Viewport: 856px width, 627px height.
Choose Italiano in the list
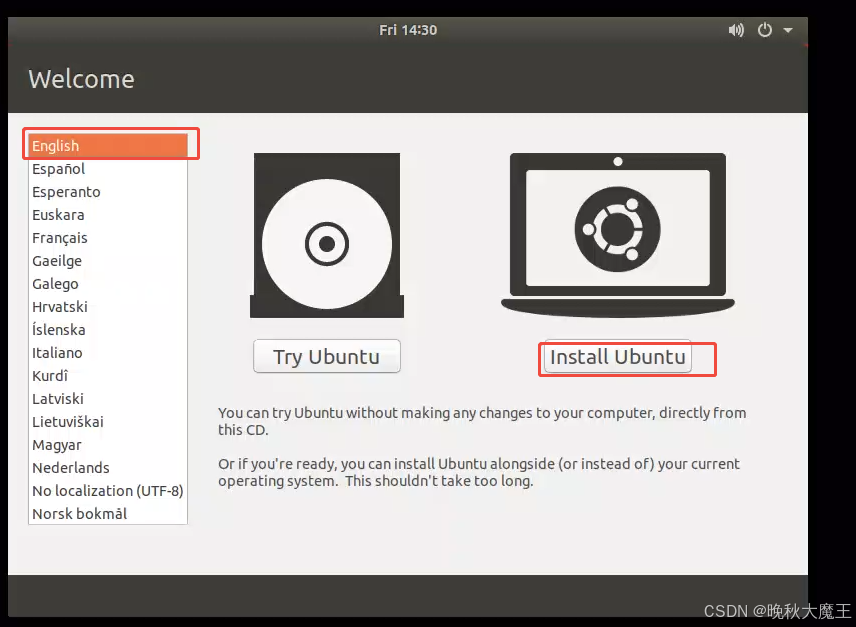[x=108, y=353]
